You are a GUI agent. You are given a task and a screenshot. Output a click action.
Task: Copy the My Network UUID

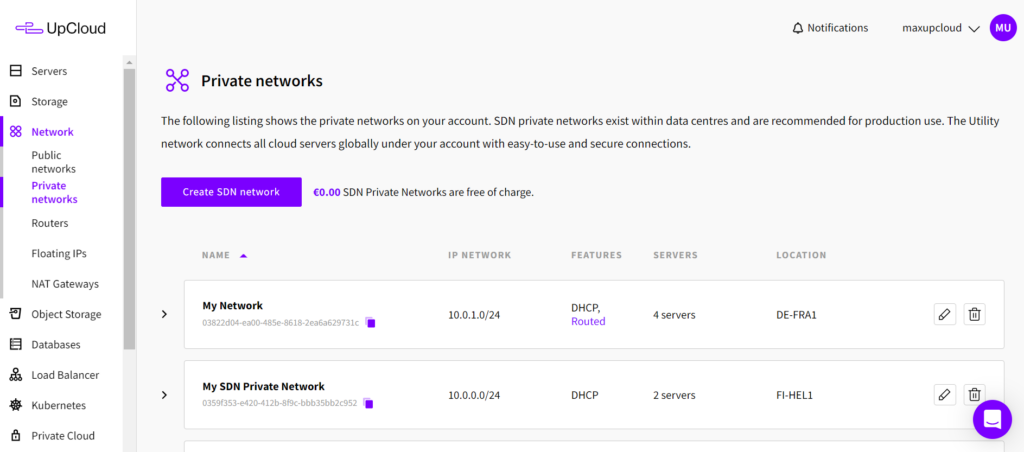(370, 323)
